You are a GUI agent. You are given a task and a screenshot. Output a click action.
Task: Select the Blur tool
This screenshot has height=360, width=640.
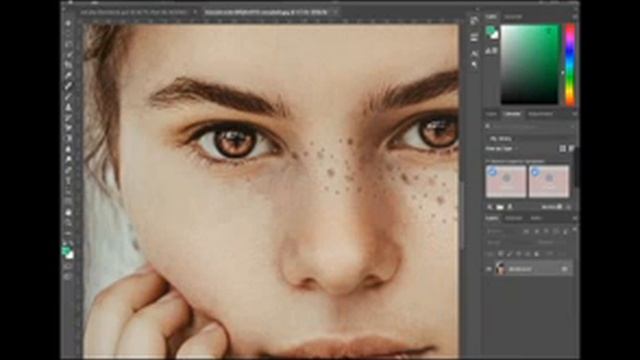coord(68,149)
